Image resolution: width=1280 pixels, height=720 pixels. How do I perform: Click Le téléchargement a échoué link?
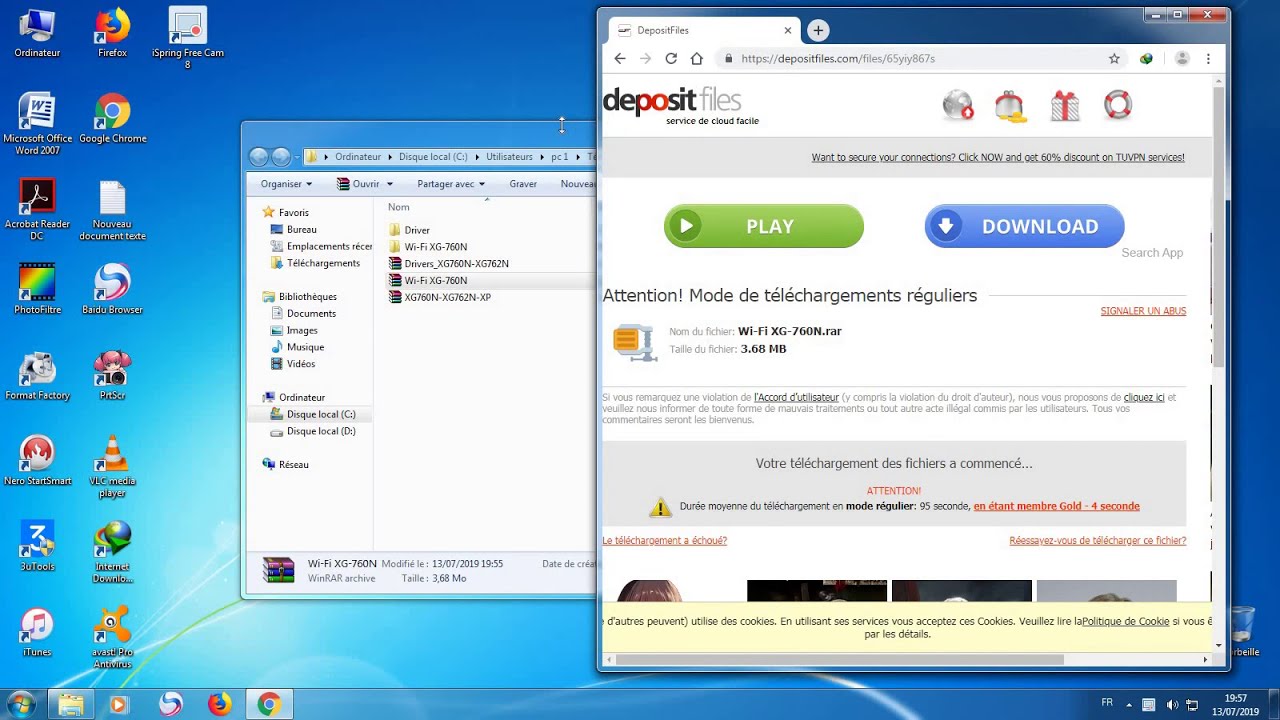pyautogui.click(x=664, y=540)
